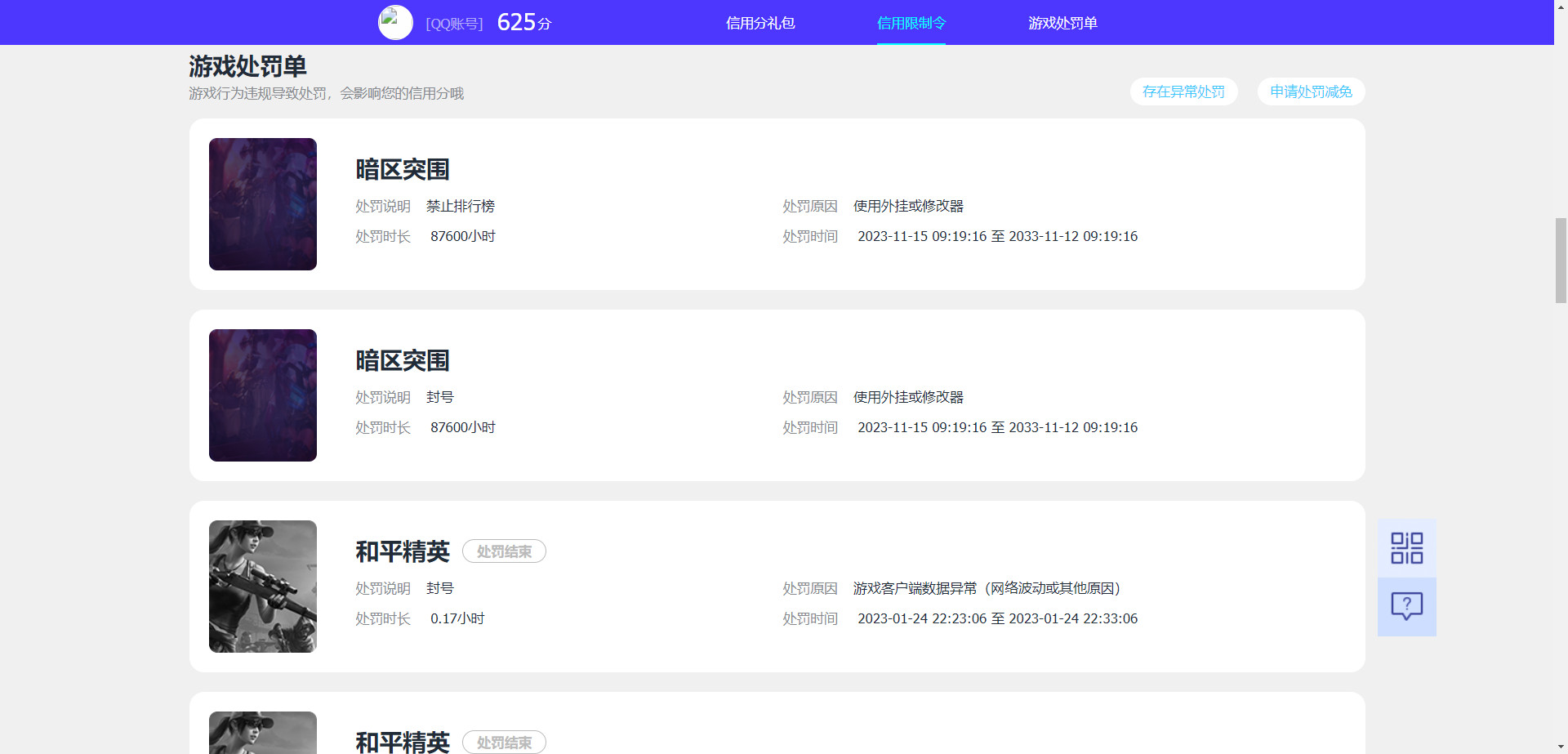Click the 处罚结束 tag of bottom 和平精英 card
The width and height of the screenshot is (1568, 754).
504,742
